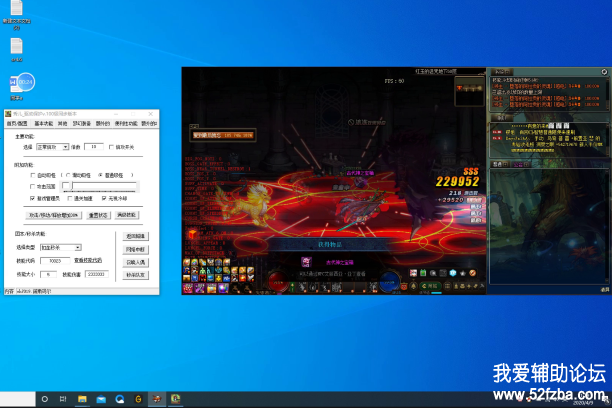Screen dimensions: 612x408
Task: Click the bottom button in the right-side column of the dungeon section
Action: [135, 275]
